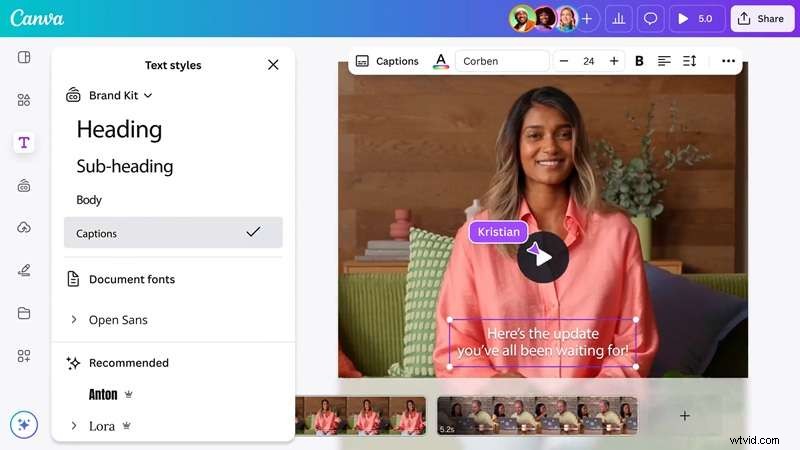The width and height of the screenshot is (800, 450).
Task: Open more options ellipsis menu
Action: pos(728,61)
